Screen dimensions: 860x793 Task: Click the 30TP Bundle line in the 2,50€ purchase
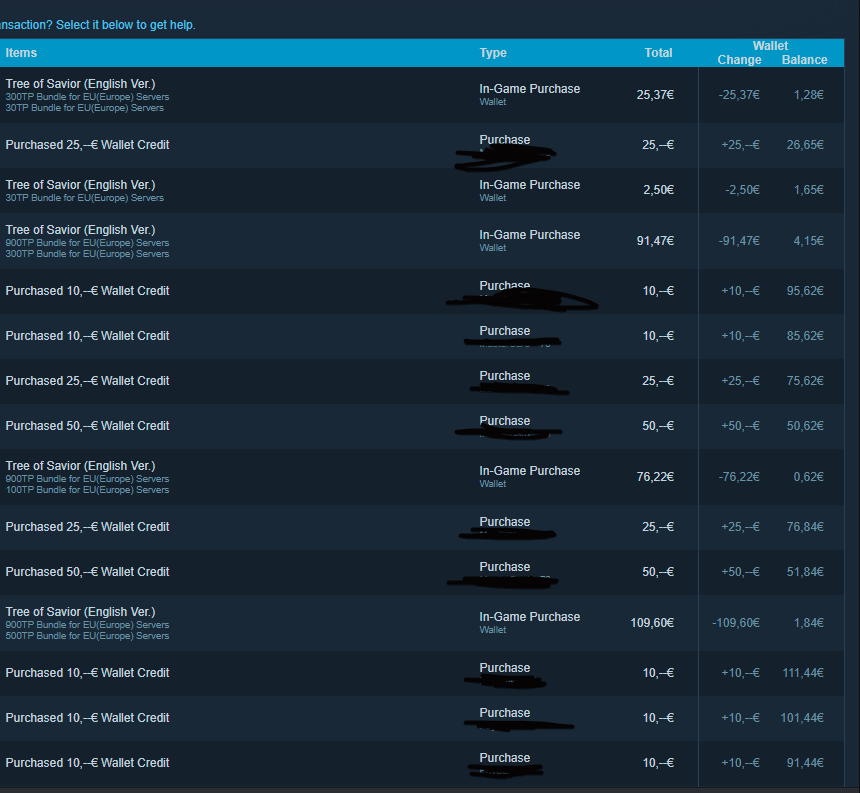click(84, 198)
